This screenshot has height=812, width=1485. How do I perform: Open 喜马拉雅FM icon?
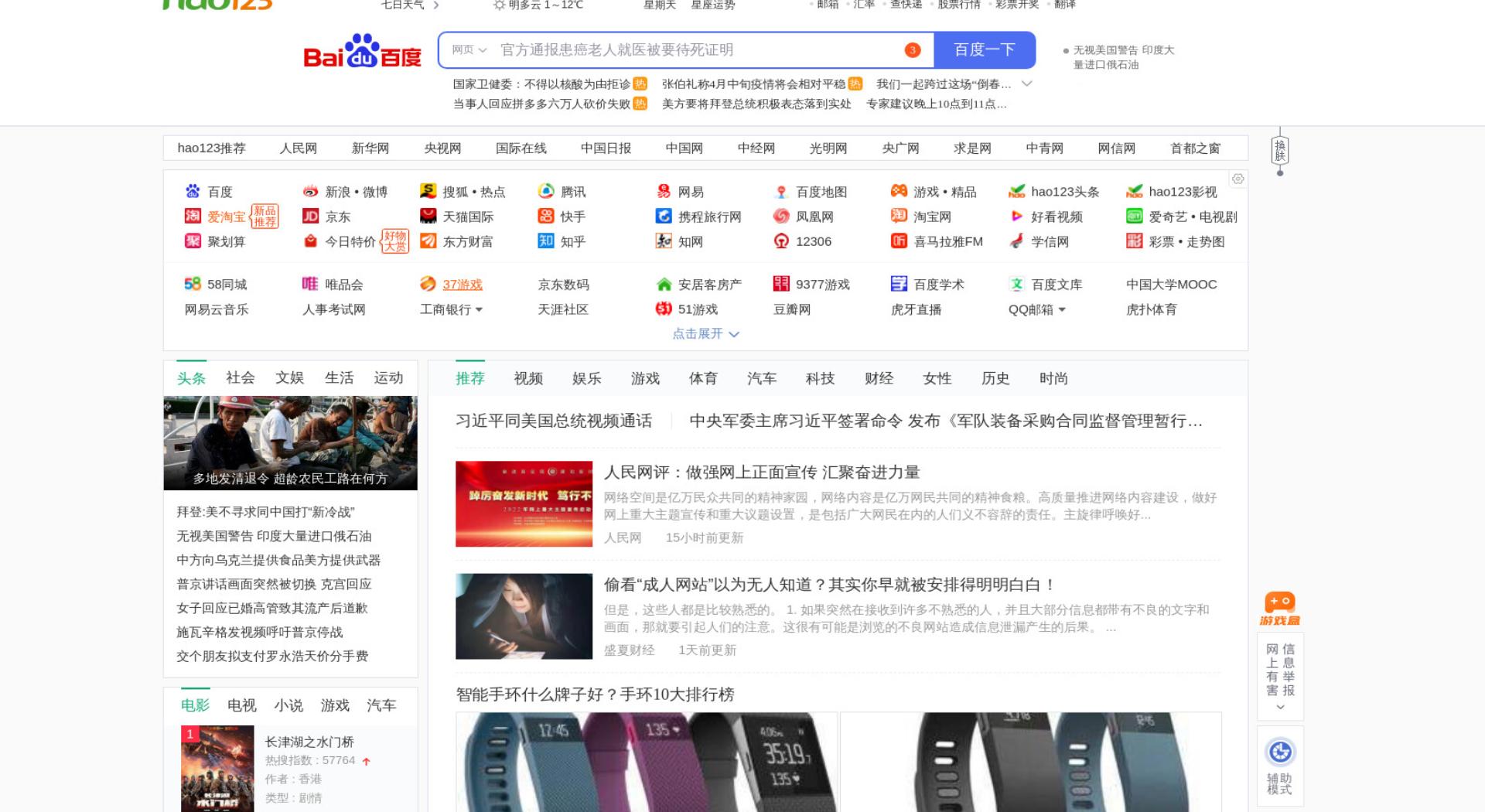tap(899, 241)
